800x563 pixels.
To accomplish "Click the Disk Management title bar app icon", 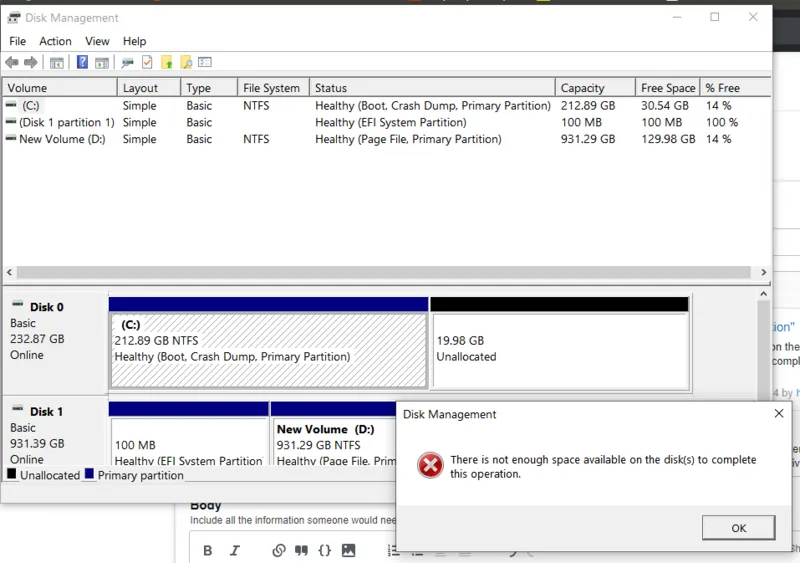I will click(14, 18).
